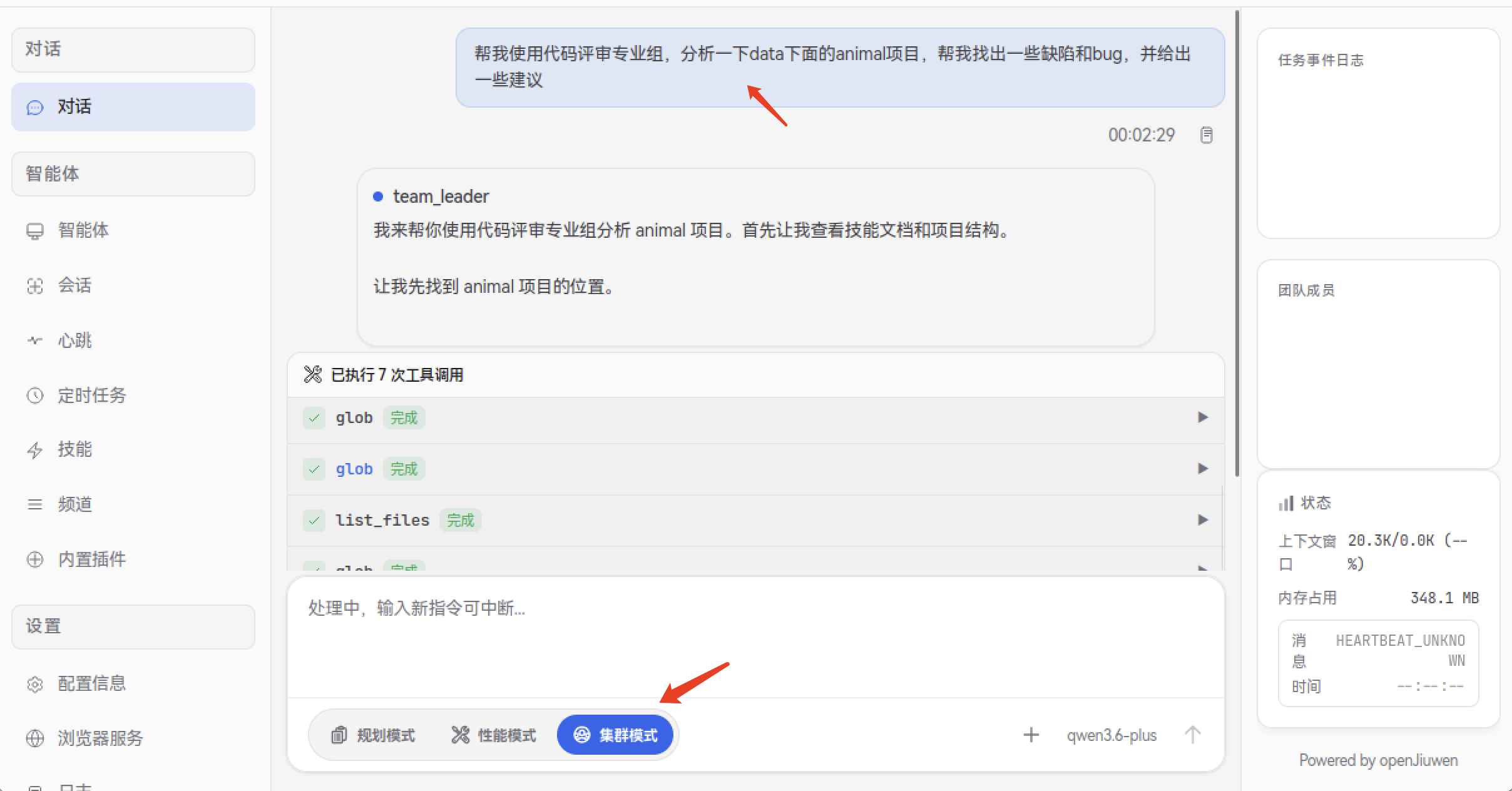Select 集群模式 cluster mode

(615, 735)
